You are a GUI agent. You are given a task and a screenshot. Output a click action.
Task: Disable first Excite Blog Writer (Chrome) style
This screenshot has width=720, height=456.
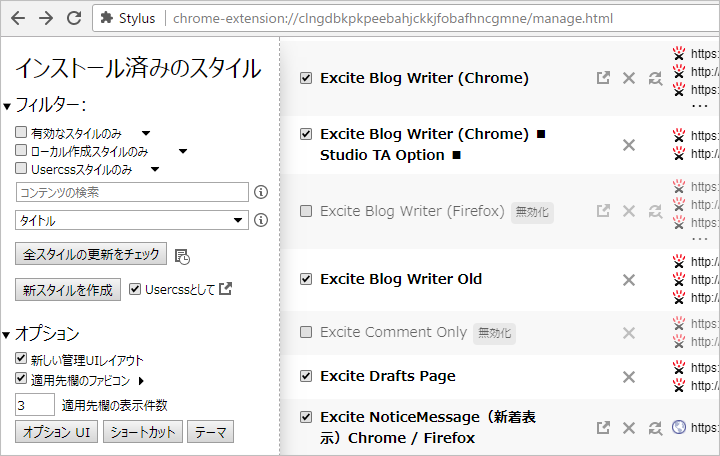coord(306,78)
